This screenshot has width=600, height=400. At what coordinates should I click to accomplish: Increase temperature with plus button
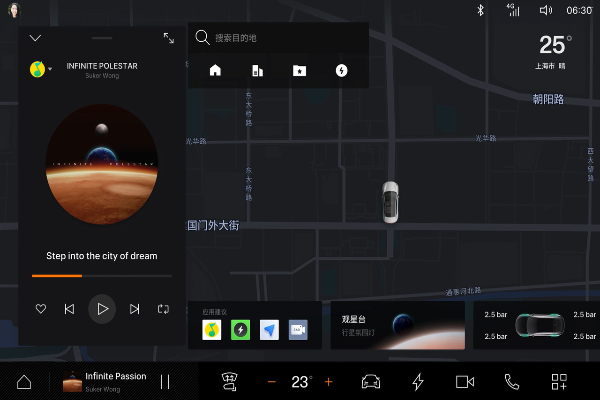pyautogui.click(x=328, y=382)
